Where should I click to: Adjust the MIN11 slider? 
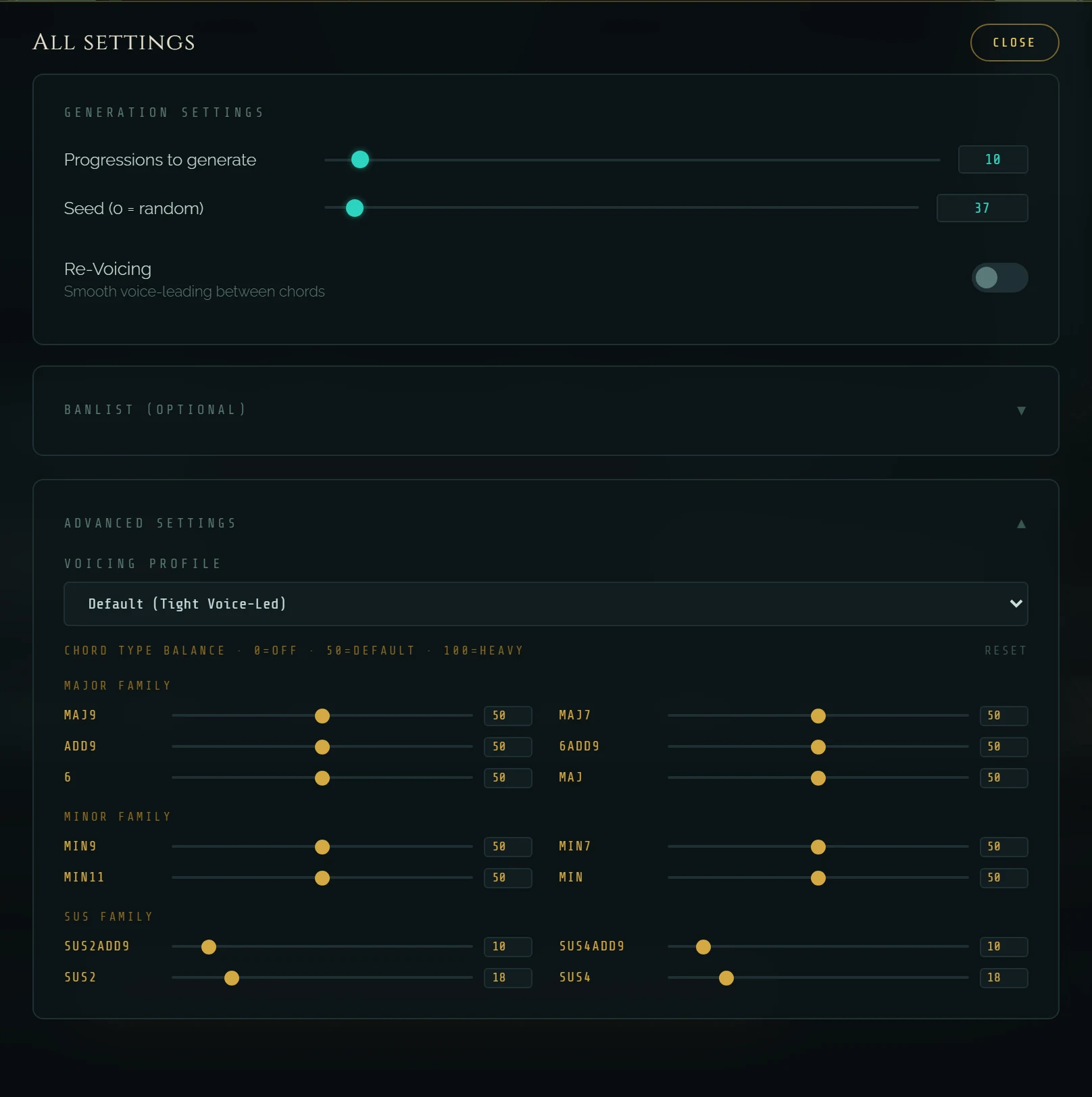322,878
